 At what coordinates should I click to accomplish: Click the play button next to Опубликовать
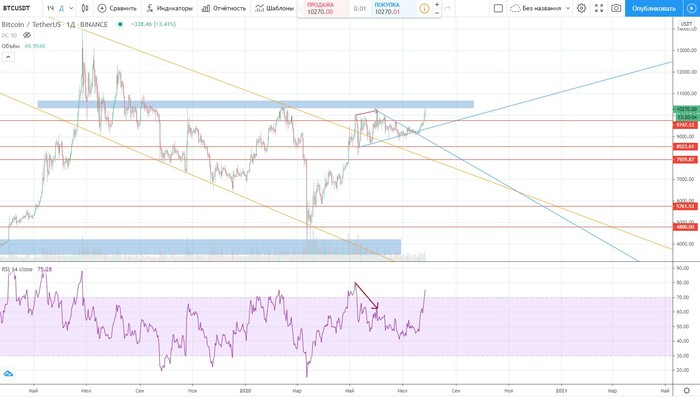point(691,8)
